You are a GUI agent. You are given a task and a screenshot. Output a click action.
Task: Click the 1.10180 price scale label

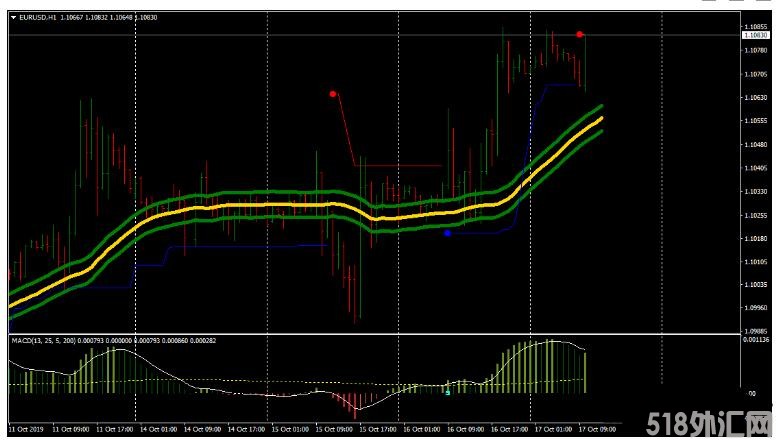756,239
